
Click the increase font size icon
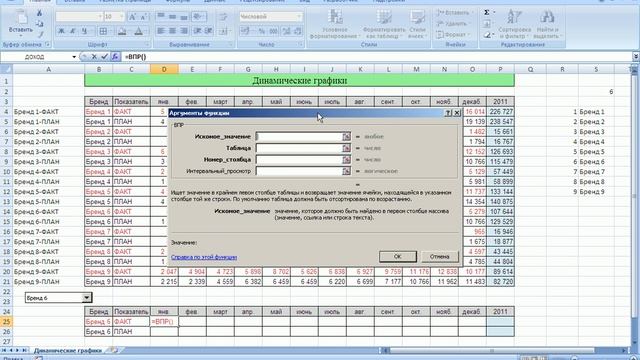pyautogui.click(x=132, y=17)
